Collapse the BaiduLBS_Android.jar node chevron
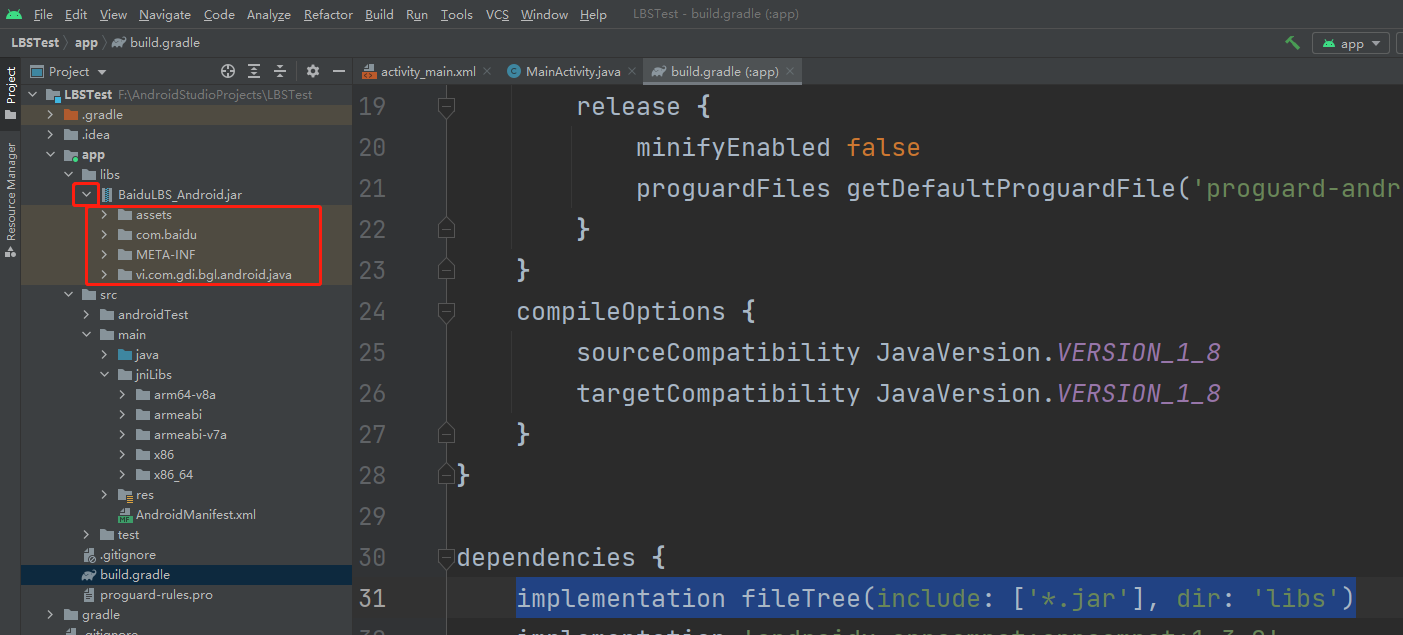The image size is (1403, 635). click(x=87, y=194)
